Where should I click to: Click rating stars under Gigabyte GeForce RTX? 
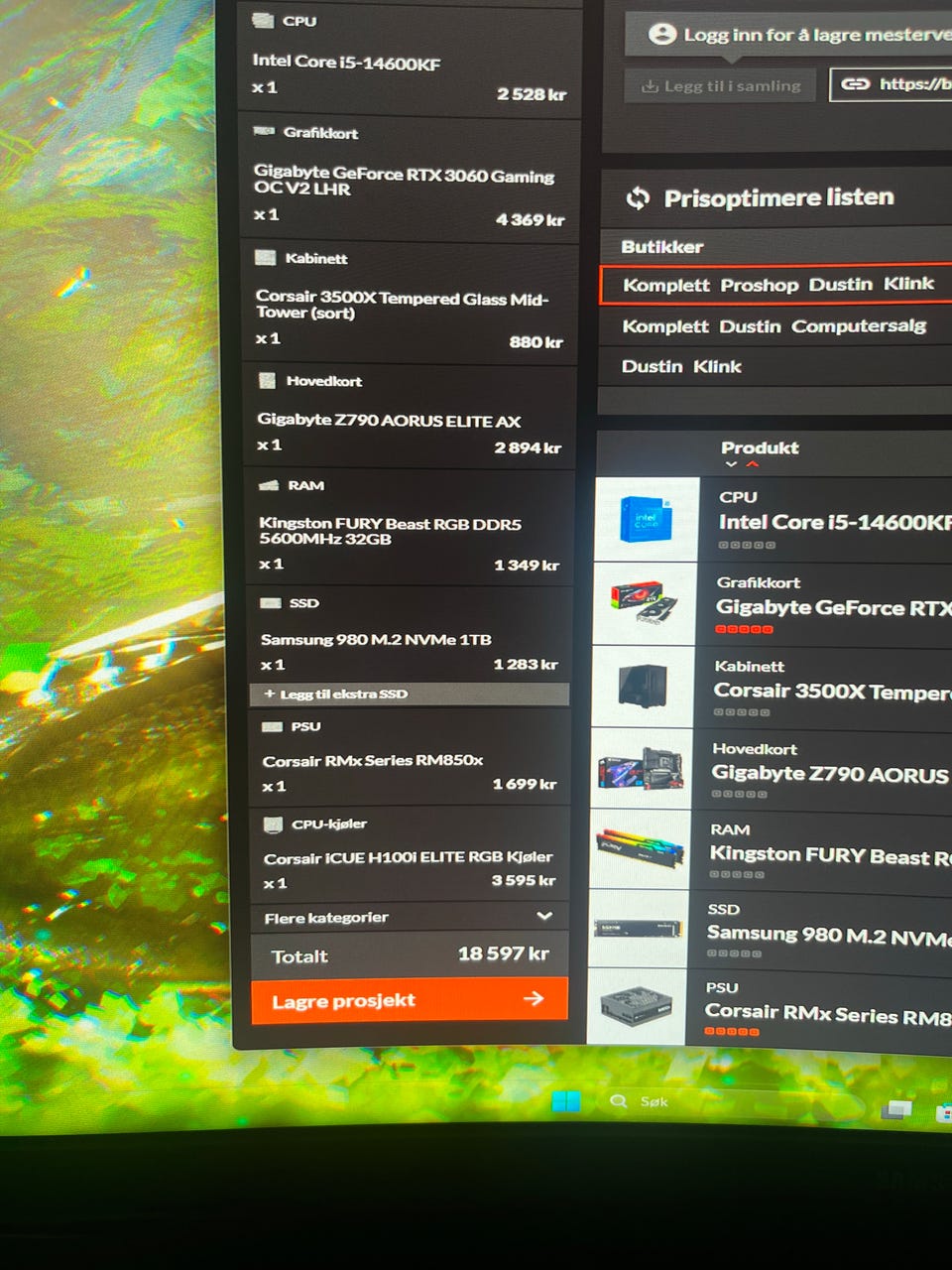[744, 630]
